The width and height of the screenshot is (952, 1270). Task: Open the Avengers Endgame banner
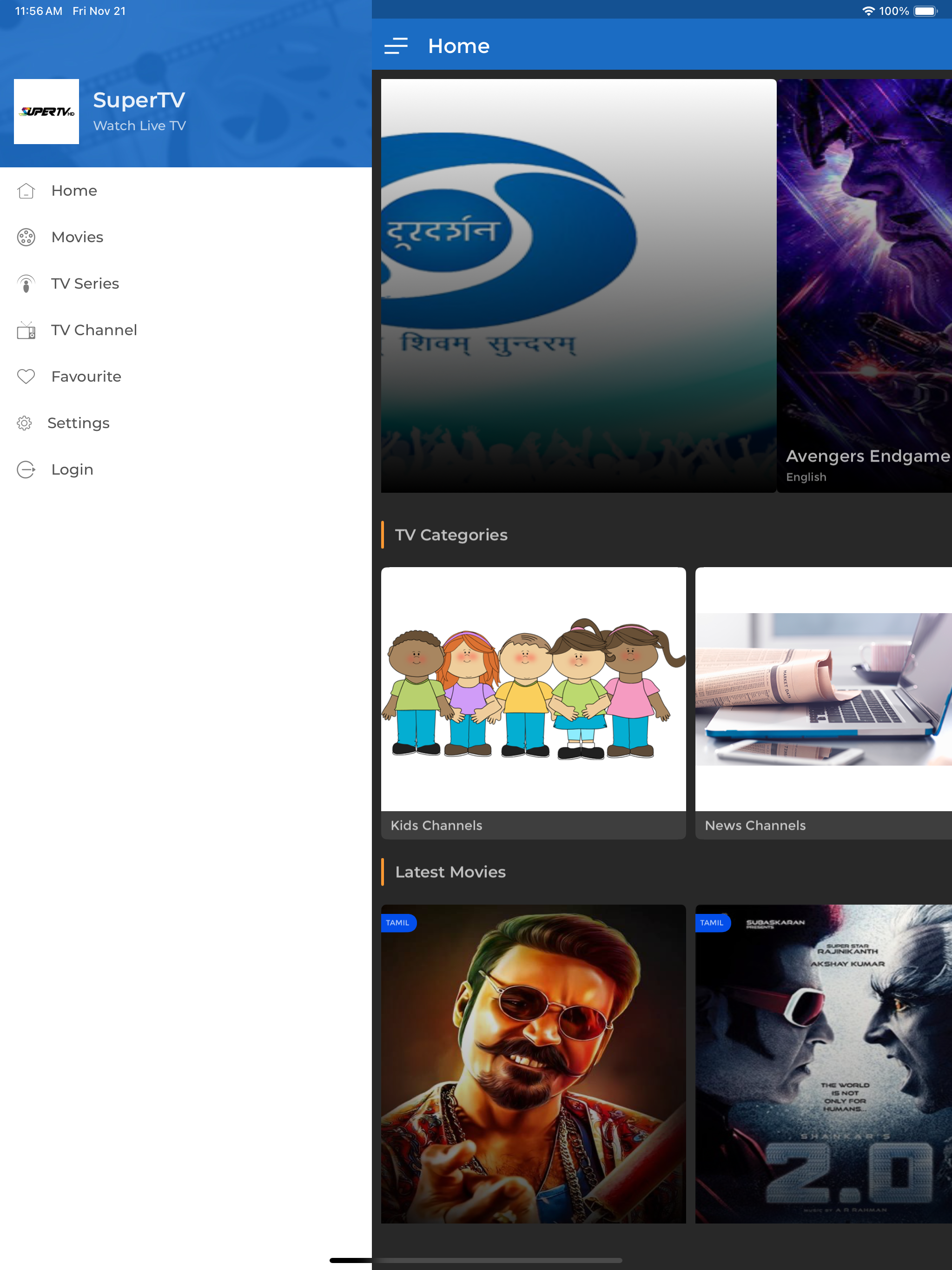tap(865, 286)
